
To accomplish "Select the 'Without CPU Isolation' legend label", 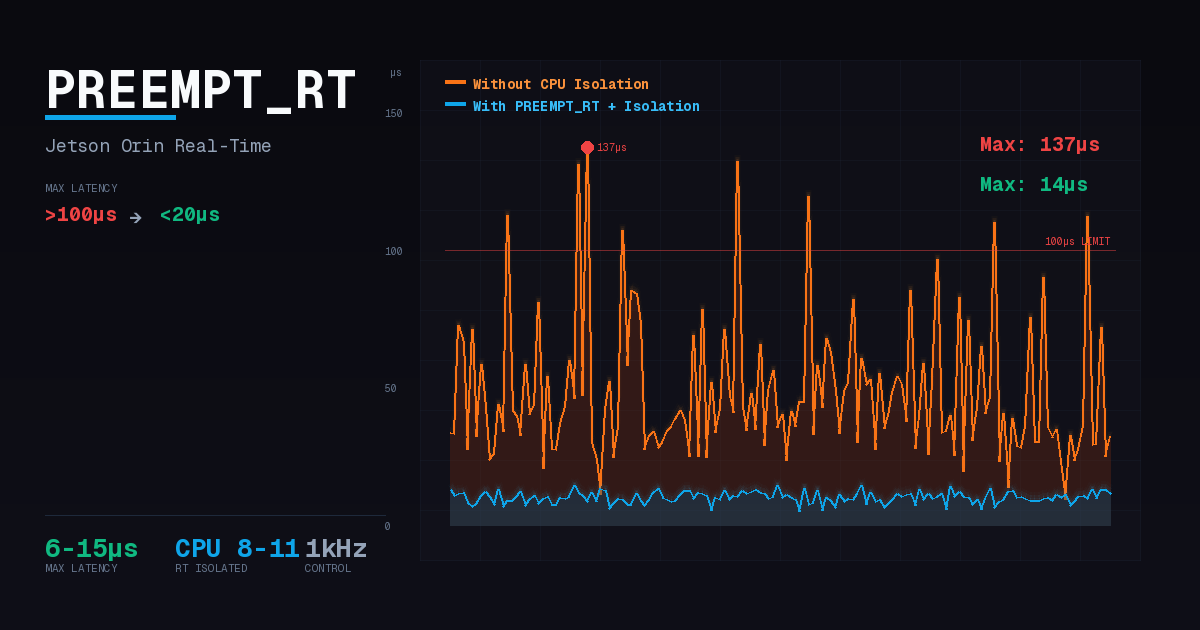I will 560,85.
